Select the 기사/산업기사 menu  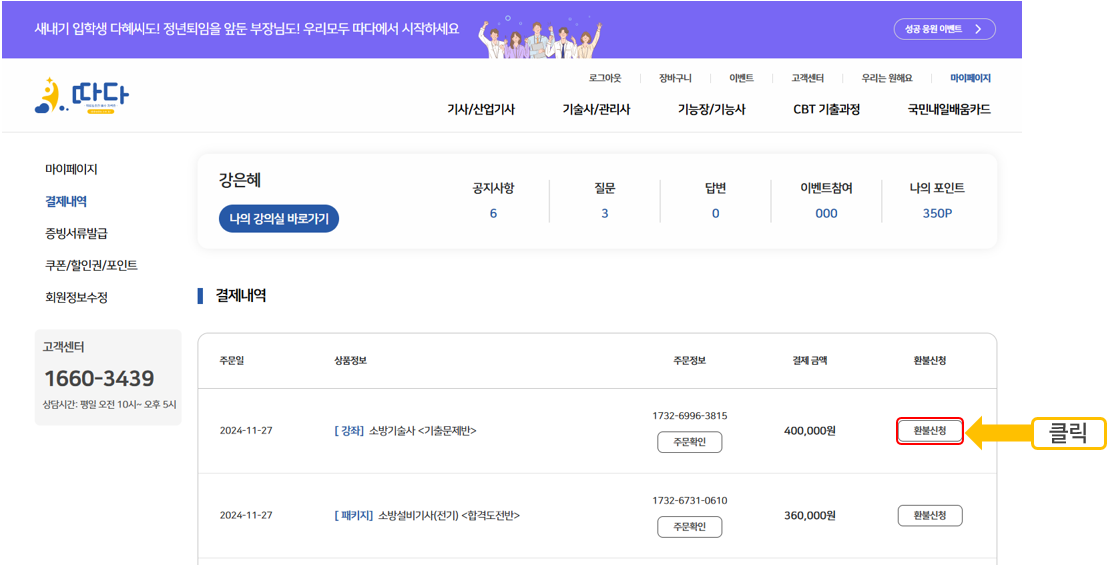481,109
